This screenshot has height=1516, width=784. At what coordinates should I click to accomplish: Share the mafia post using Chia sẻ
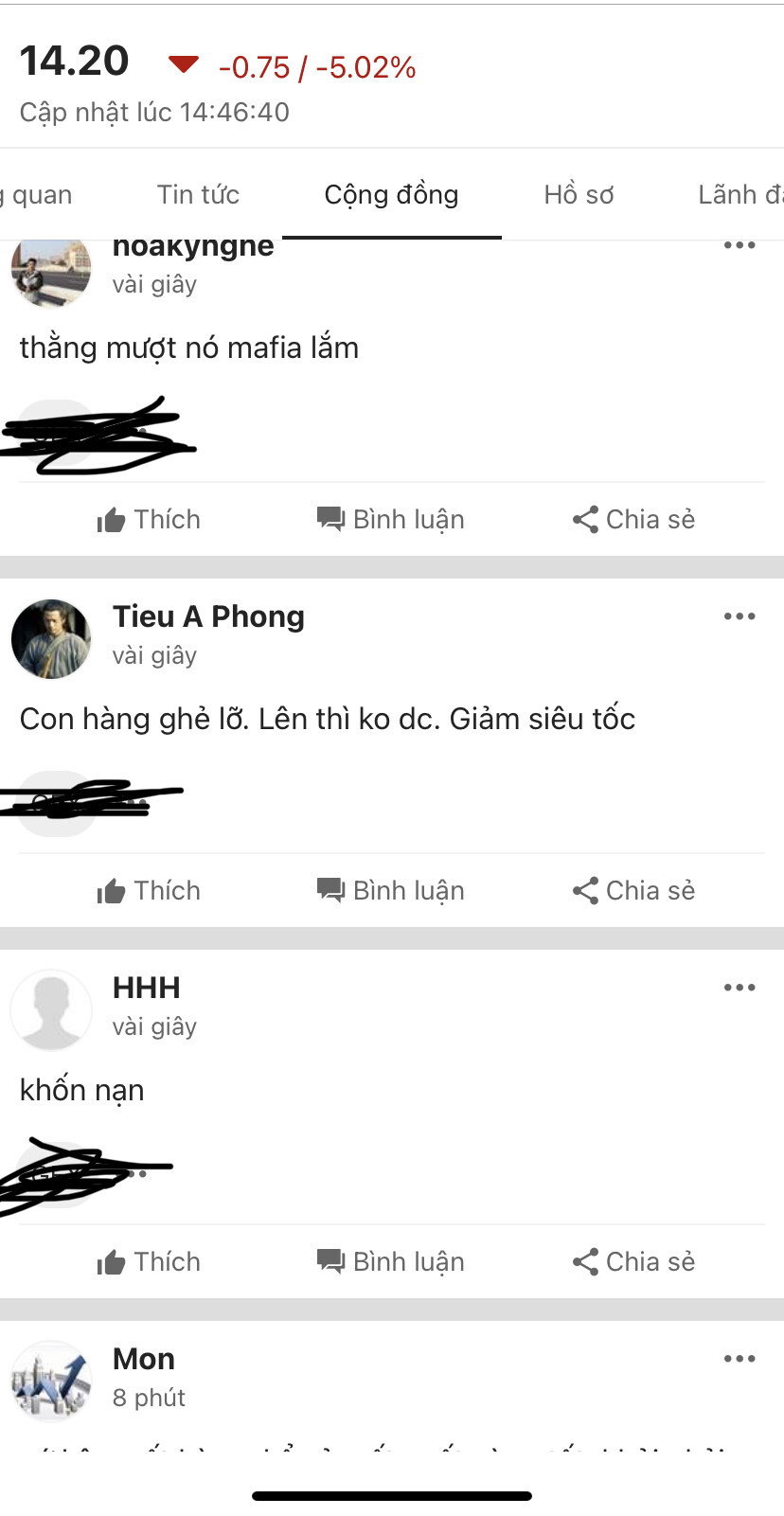click(x=633, y=520)
